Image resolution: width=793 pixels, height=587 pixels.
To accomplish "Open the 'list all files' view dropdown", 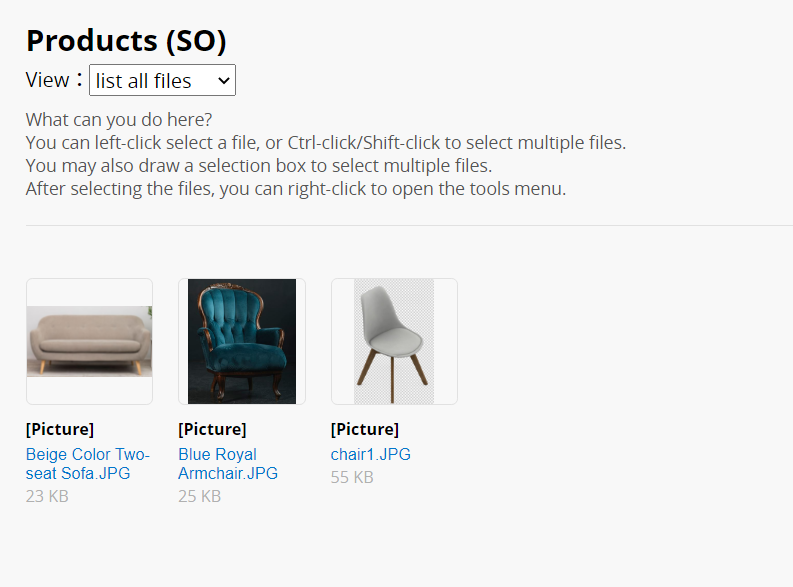I will [x=162, y=80].
